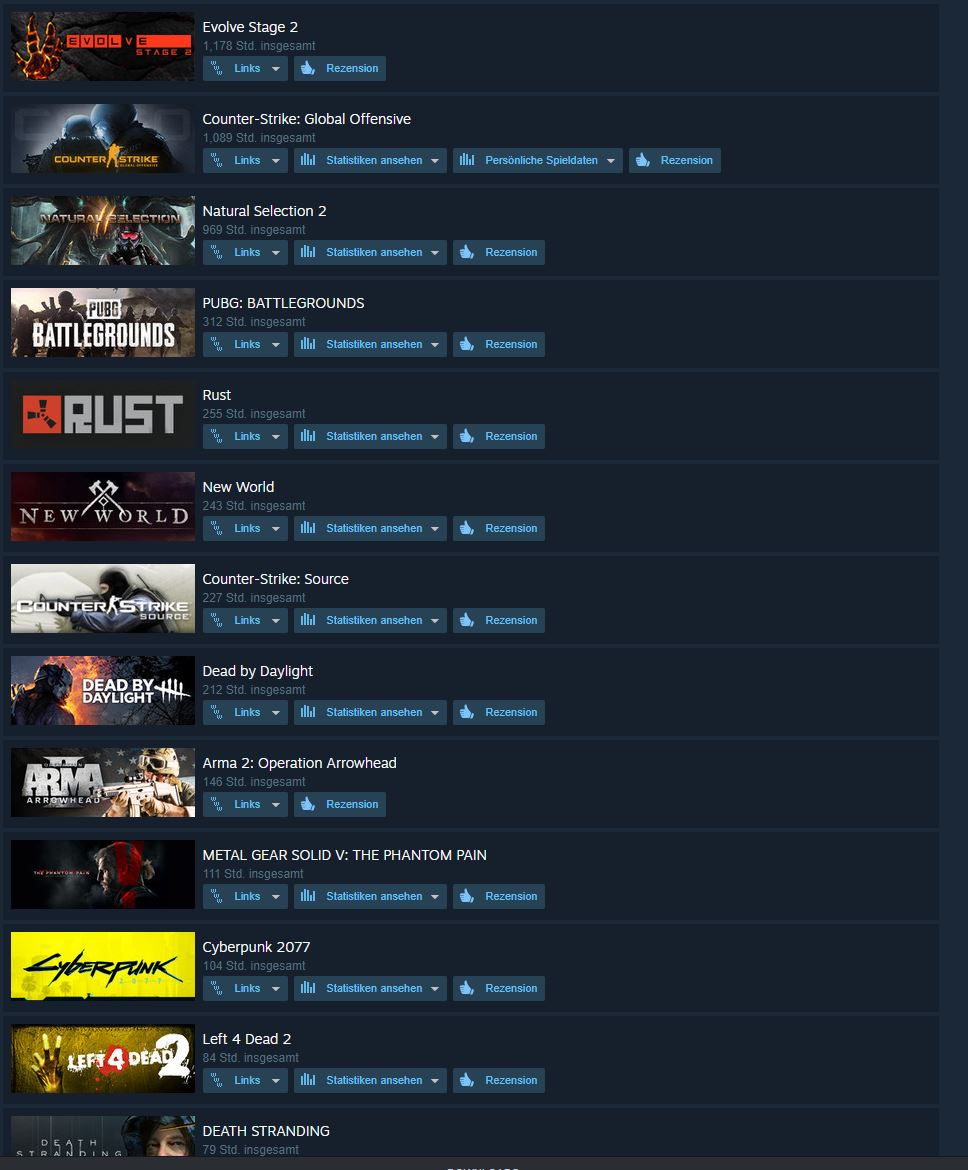Viewport: 968px width, 1170px height.
Task: Write a Rezension for Rust
Action: 499,437
